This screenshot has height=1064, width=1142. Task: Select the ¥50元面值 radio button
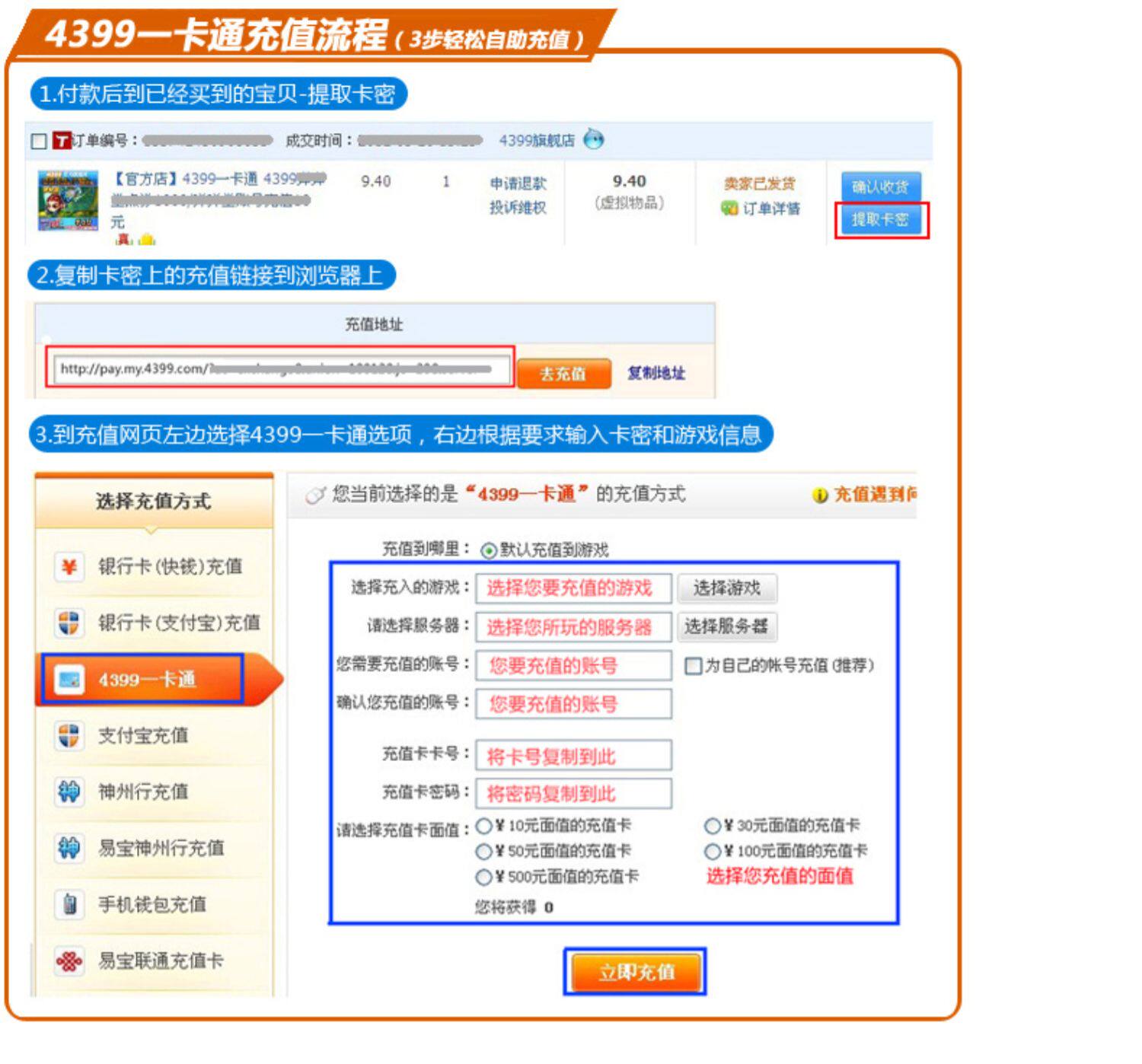point(483,852)
